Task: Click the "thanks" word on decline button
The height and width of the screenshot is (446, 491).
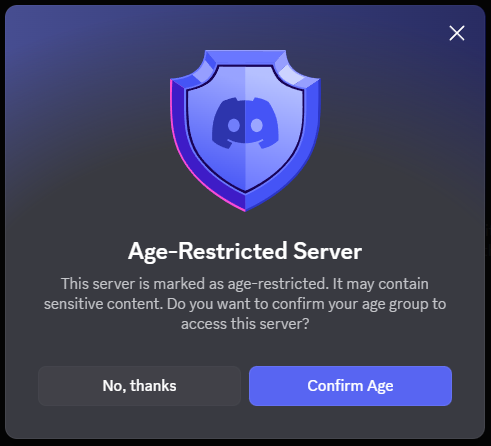Action: pos(153,386)
